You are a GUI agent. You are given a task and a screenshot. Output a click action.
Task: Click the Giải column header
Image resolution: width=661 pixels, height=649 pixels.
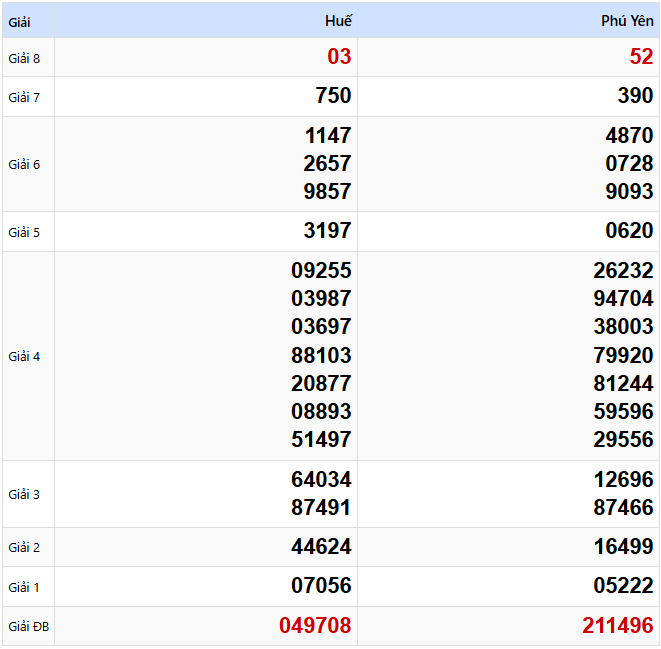[x=21, y=21]
